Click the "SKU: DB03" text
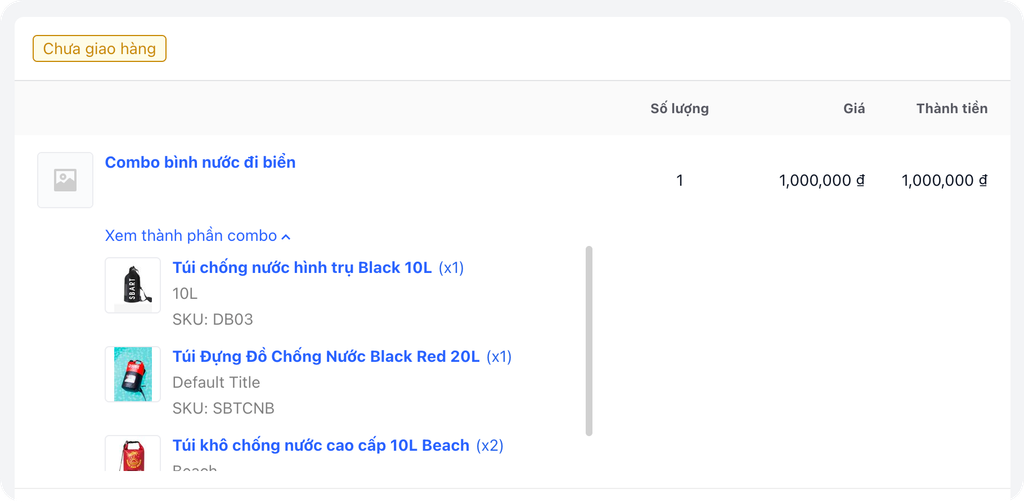The width and height of the screenshot is (1024, 502). tap(213, 320)
